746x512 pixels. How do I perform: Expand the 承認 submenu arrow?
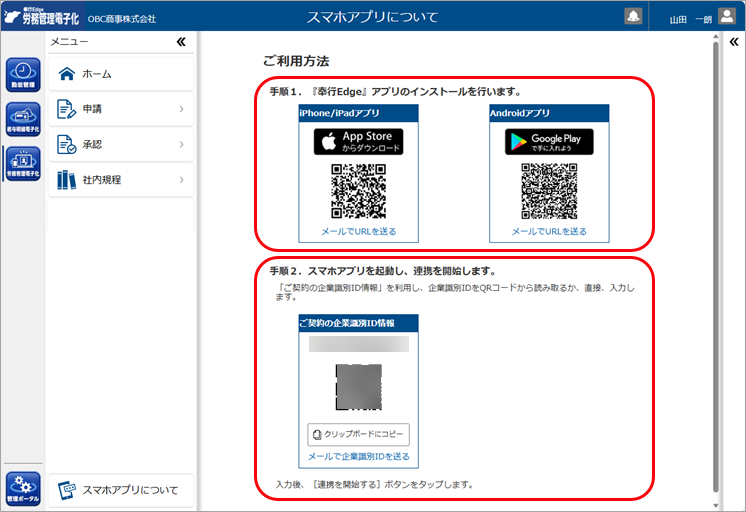(181, 144)
